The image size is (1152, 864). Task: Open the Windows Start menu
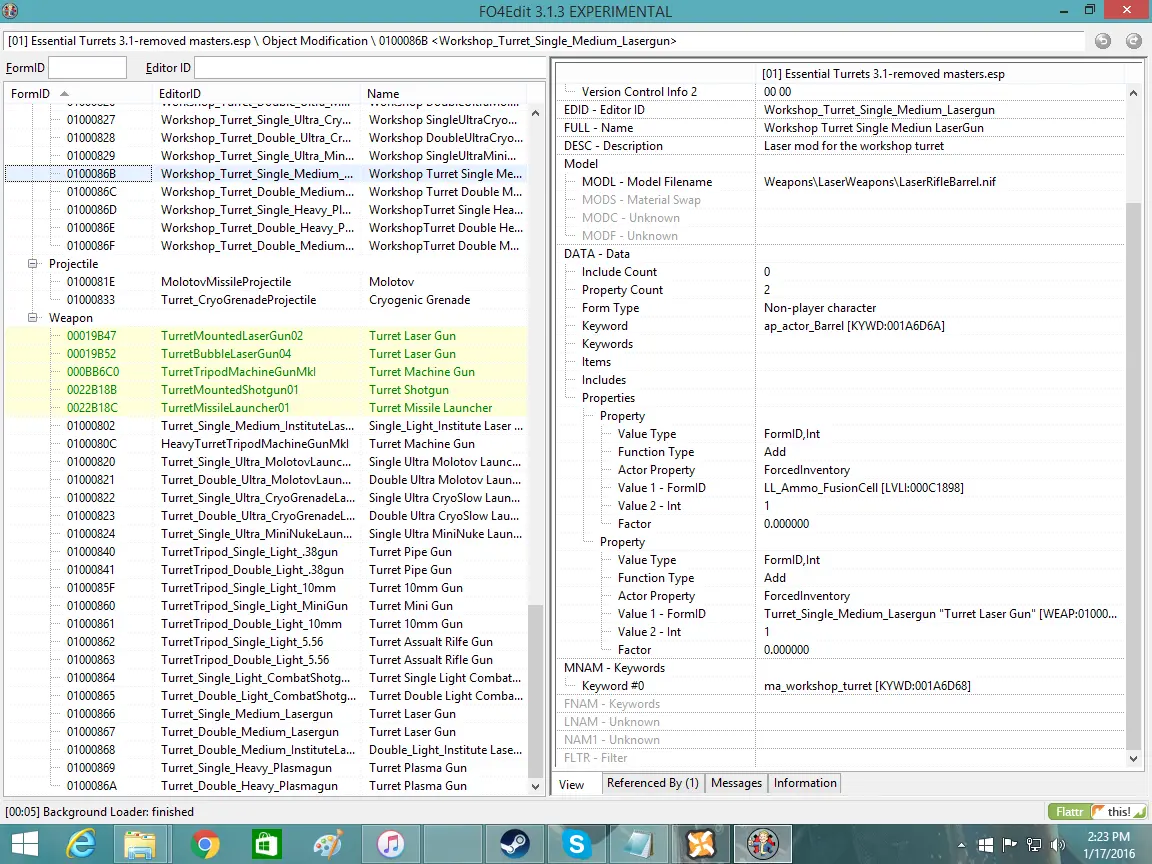(24, 844)
